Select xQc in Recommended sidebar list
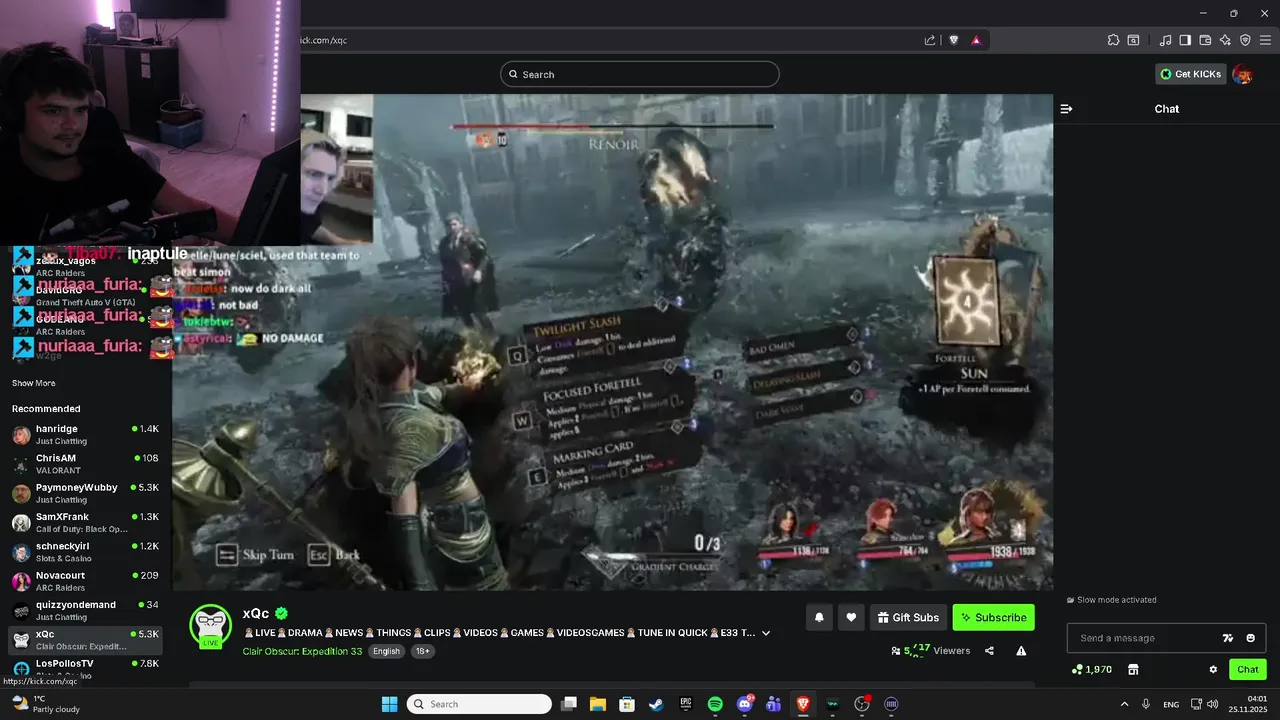The width and height of the screenshot is (1280, 720). click(x=86, y=639)
